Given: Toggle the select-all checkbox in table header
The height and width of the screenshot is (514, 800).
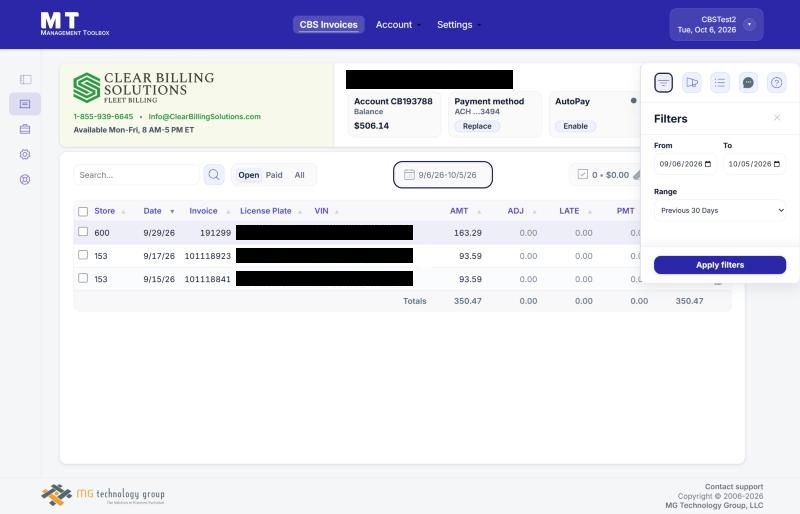Looking at the screenshot, I should pyautogui.click(x=83, y=211).
